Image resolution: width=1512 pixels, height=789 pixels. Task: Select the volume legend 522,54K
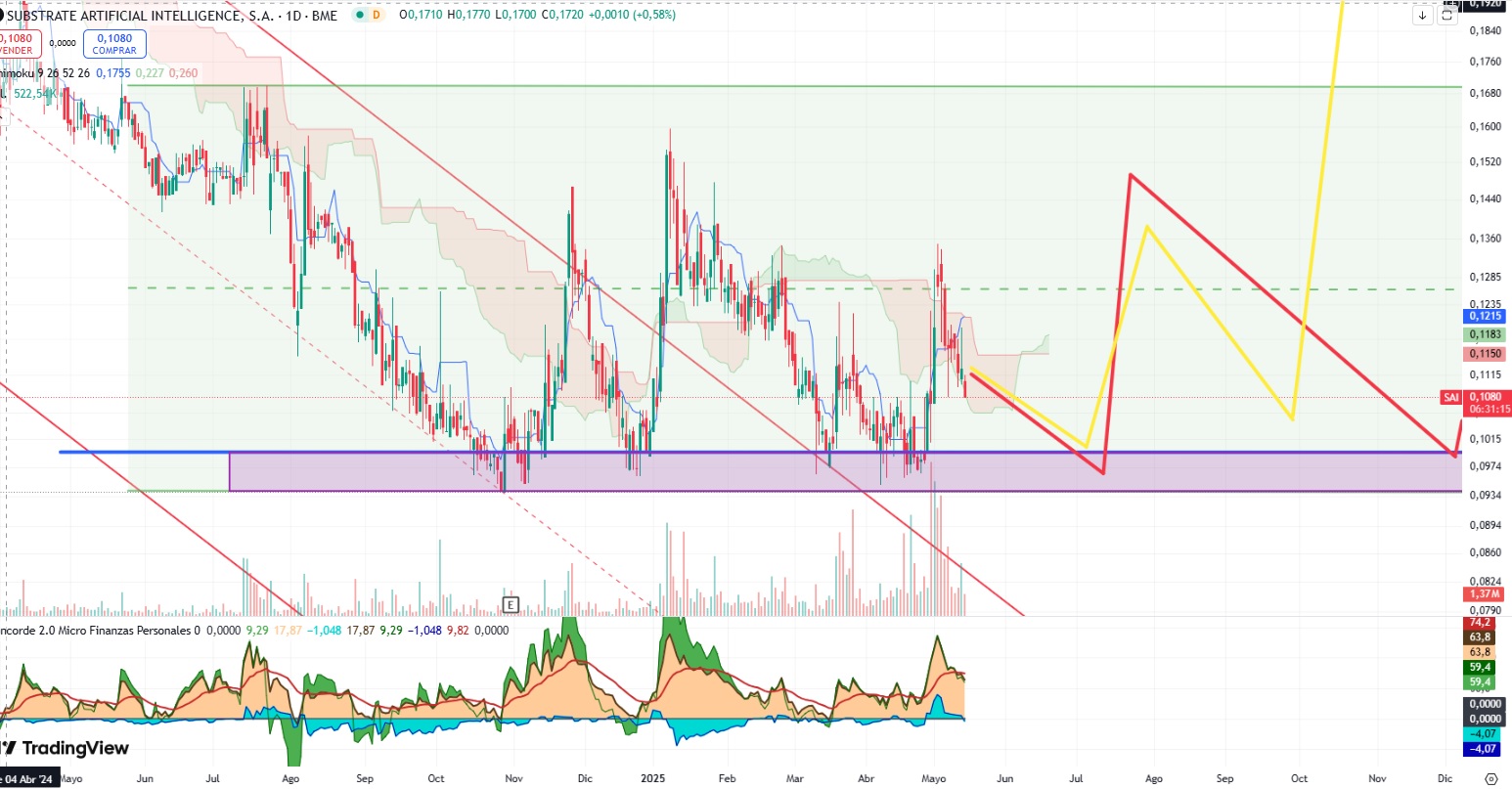(x=30, y=93)
